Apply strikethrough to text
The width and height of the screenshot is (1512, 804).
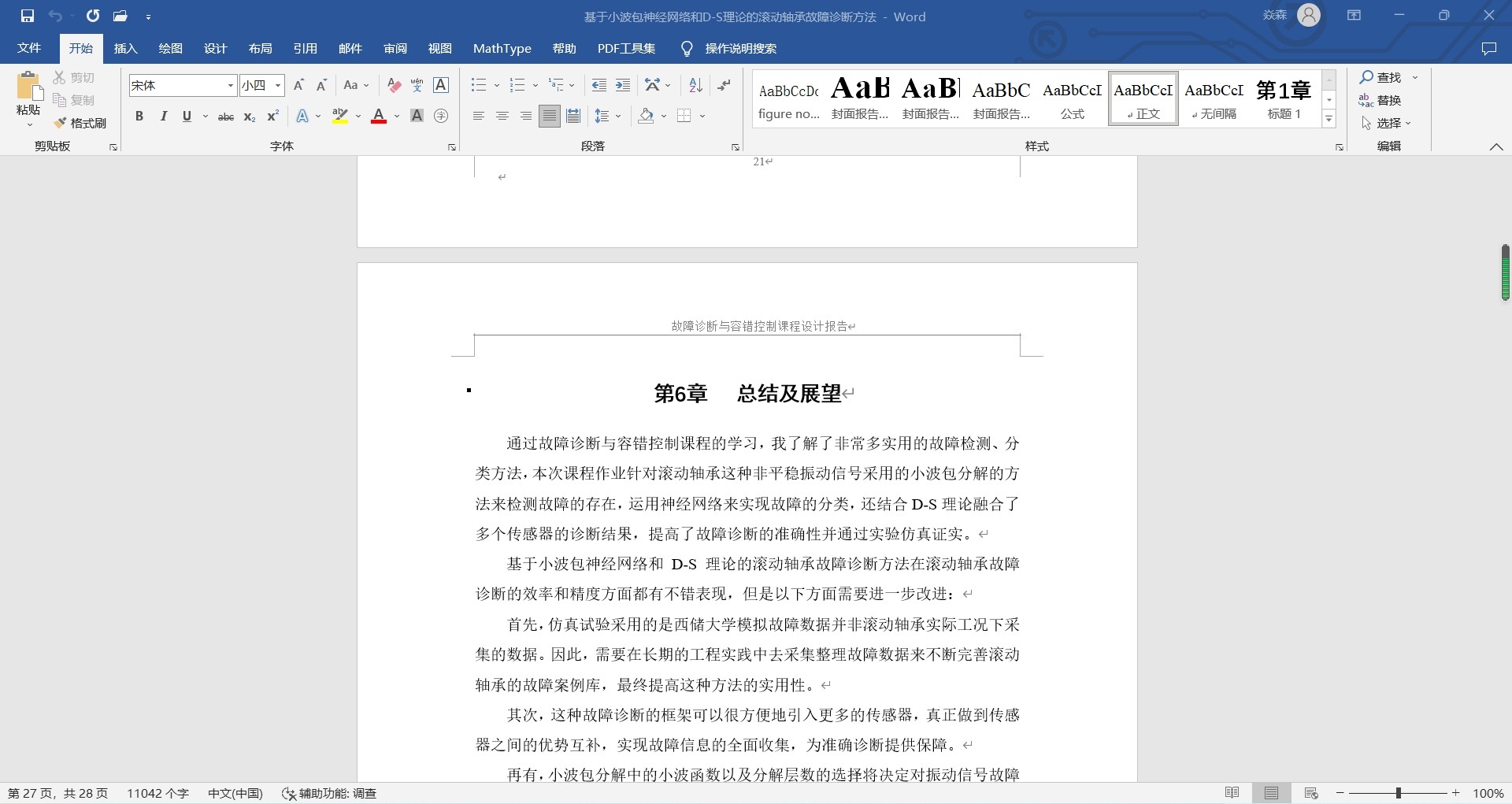225,117
